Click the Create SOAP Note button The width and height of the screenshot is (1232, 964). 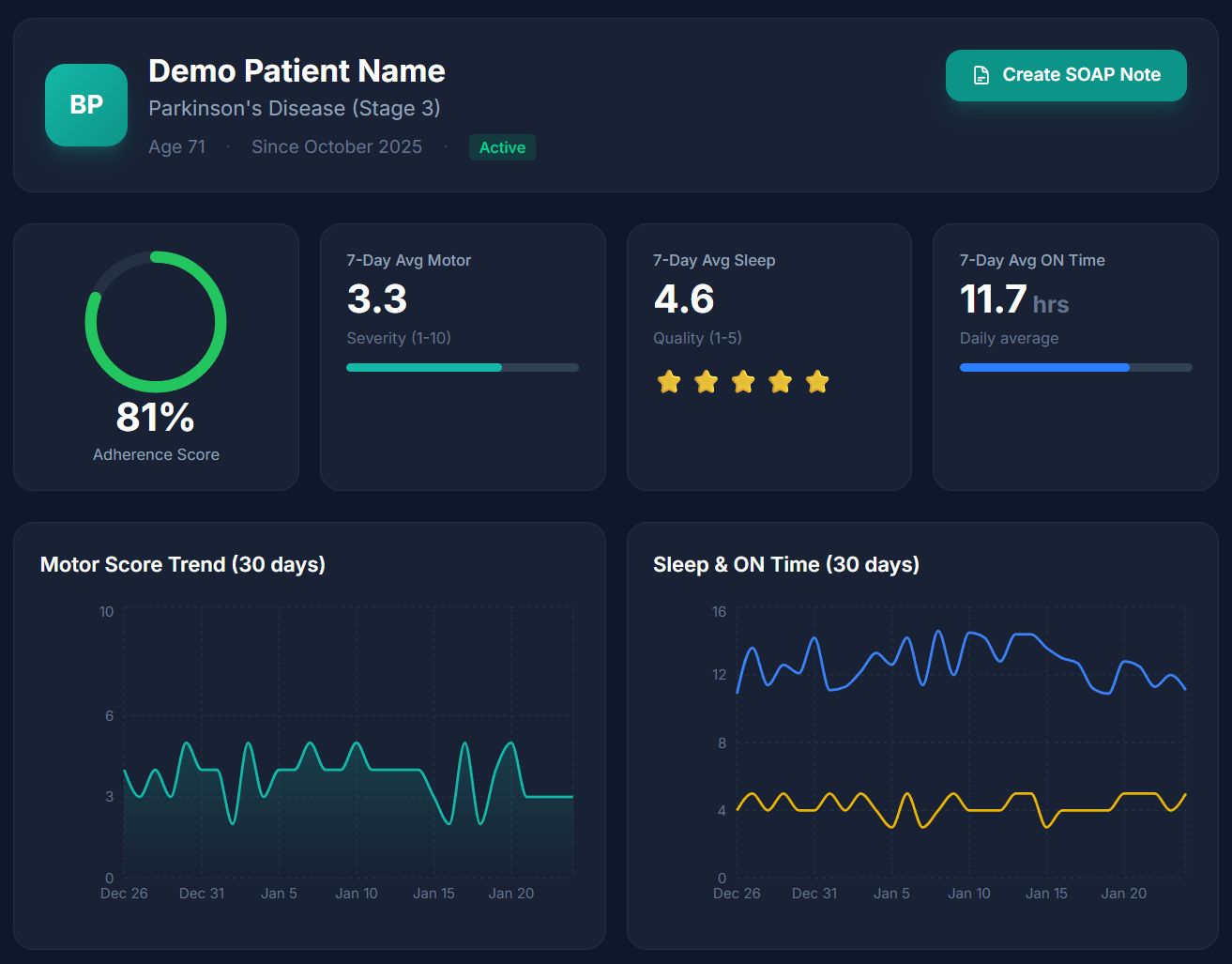click(x=1066, y=75)
